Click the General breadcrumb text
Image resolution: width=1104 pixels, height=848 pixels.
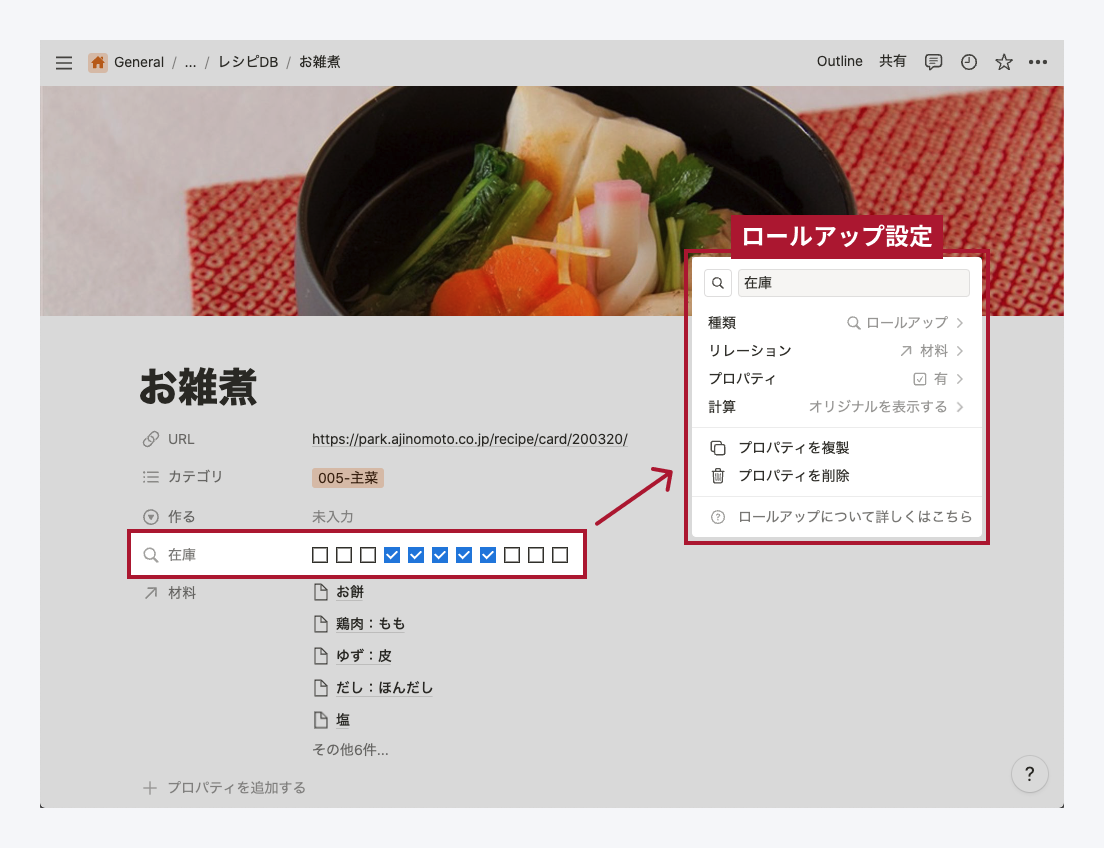pyautogui.click(x=139, y=62)
